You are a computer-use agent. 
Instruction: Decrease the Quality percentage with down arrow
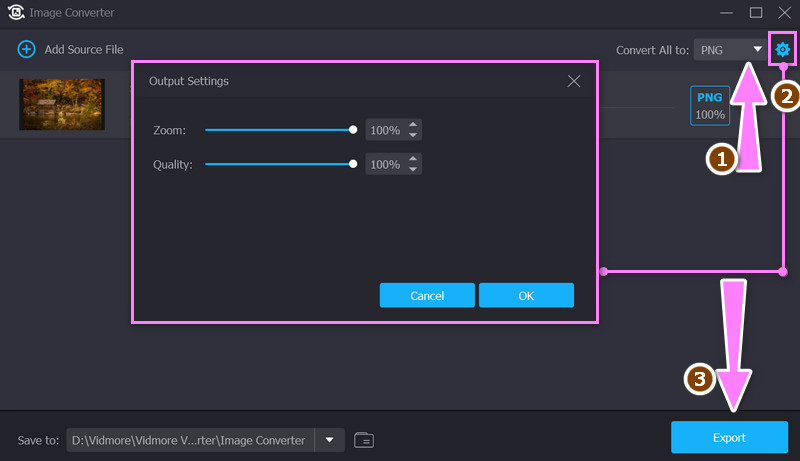(414, 169)
